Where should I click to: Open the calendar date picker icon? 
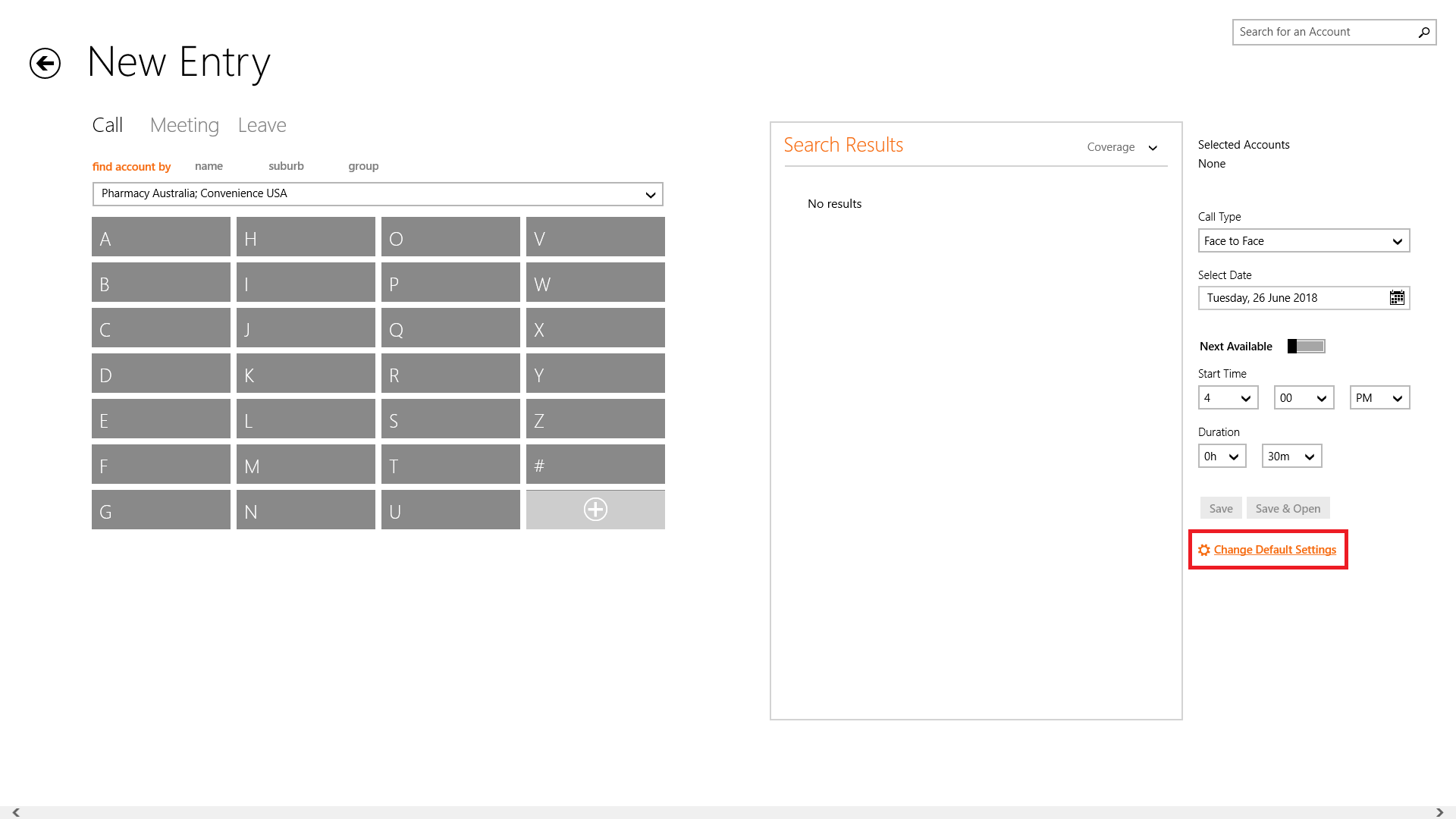pos(1397,298)
